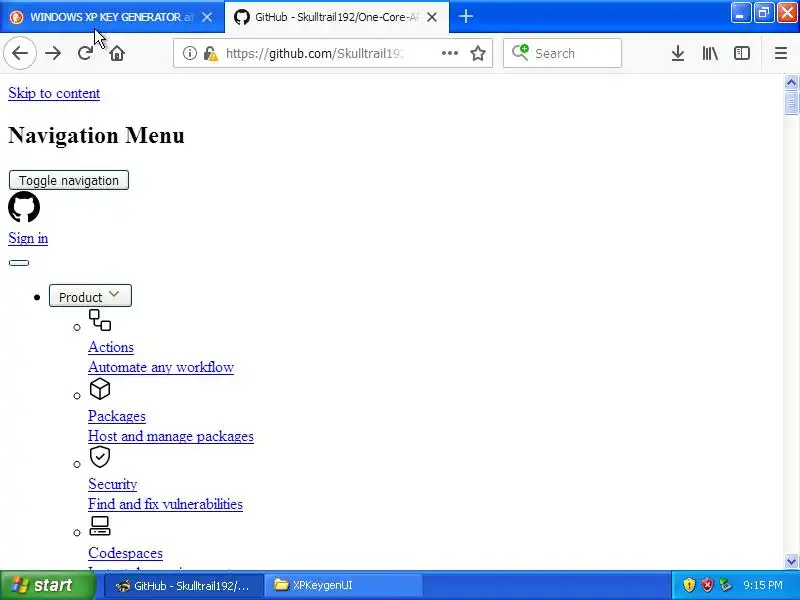The height and width of the screenshot is (600, 800).
Task: Open the browser home page
Action: click(117, 53)
